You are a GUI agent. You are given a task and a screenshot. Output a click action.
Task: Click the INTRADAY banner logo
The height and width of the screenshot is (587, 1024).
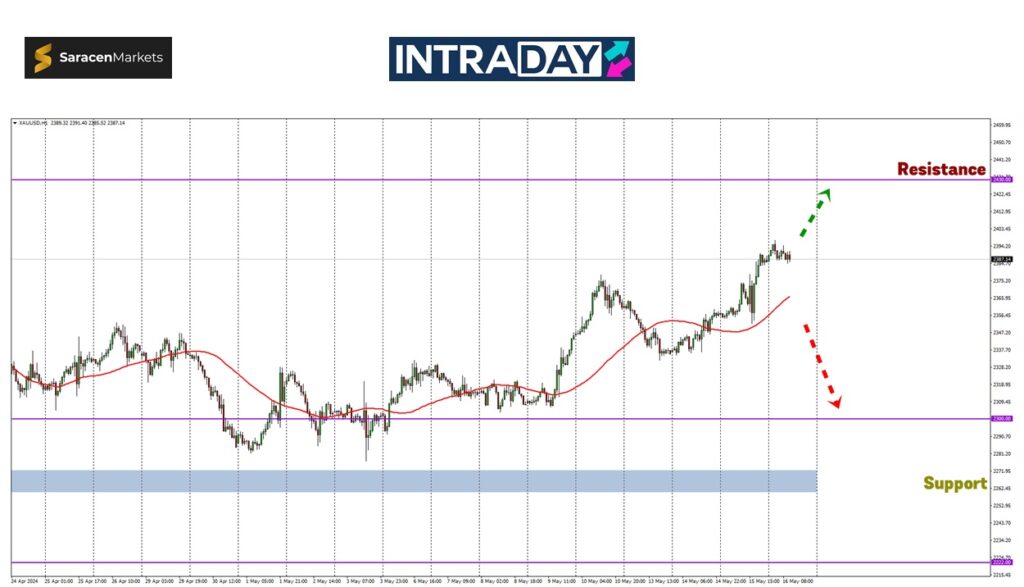tap(511, 59)
